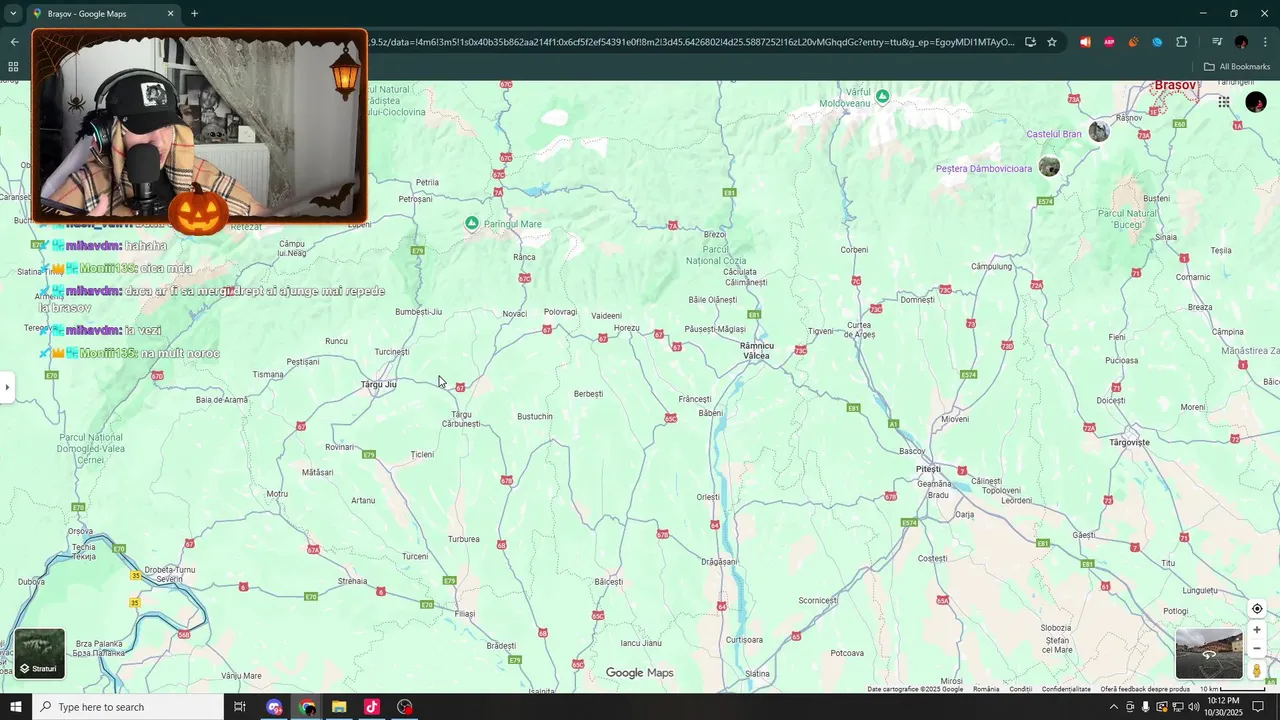The height and width of the screenshot is (720, 1280).
Task: Open the TikTok taskbar app
Action: click(372, 707)
